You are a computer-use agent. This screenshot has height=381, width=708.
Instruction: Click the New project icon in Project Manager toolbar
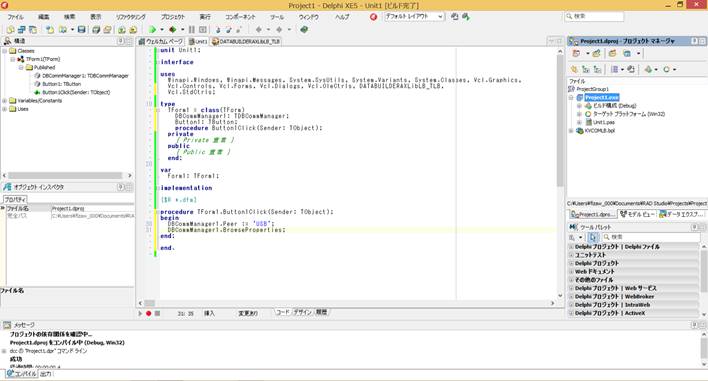tap(596, 54)
